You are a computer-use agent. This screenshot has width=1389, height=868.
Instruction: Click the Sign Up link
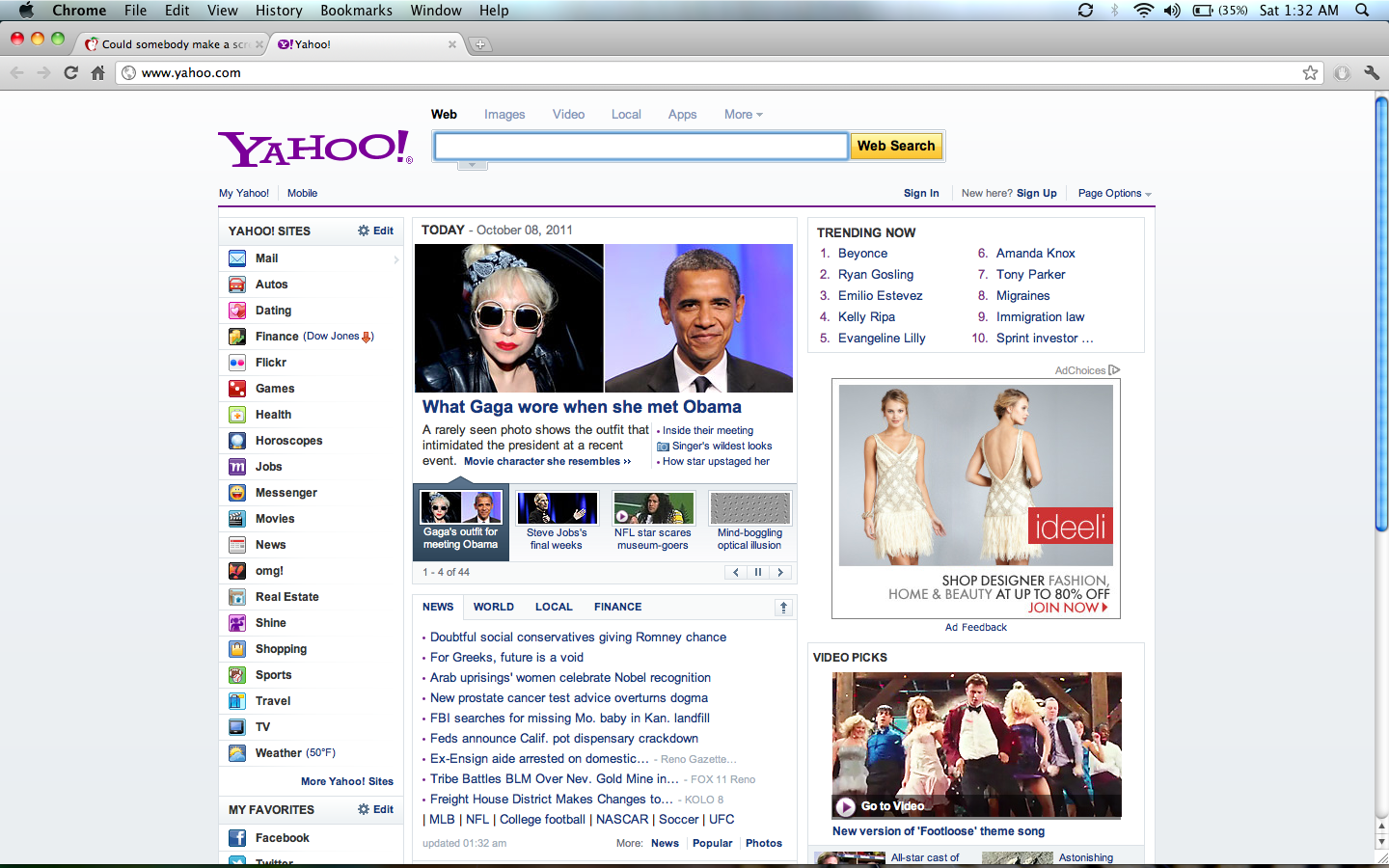click(1037, 193)
